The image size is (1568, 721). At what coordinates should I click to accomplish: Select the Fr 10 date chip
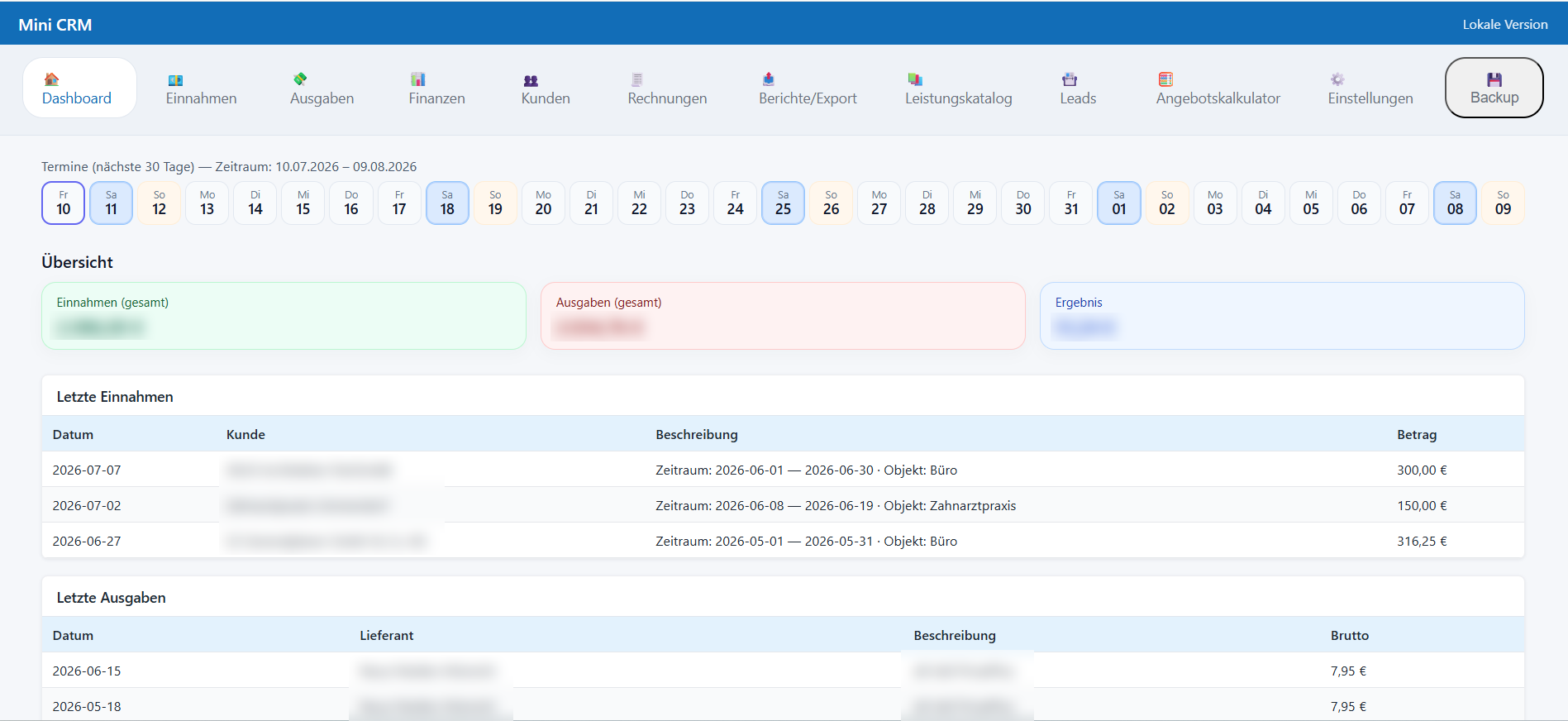pyautogui.click(x=64, y=203)
